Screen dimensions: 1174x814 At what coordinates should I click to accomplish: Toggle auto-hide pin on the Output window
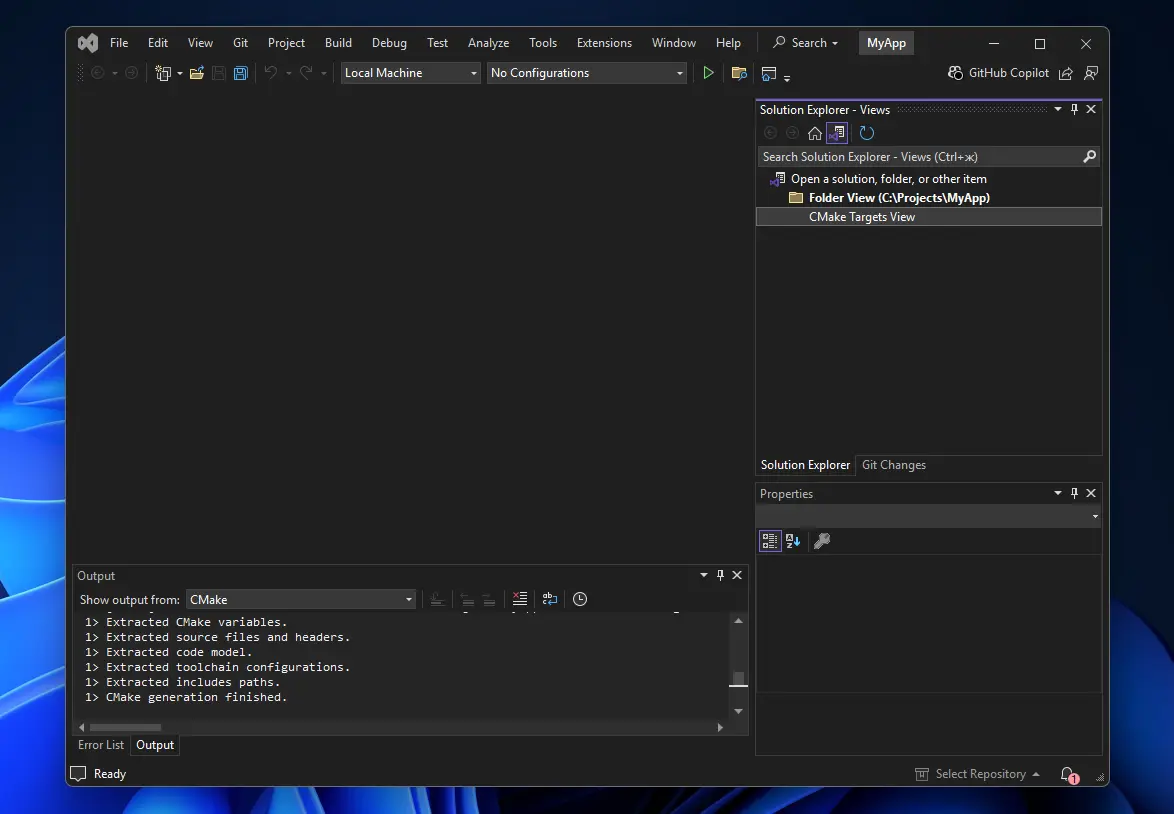pyautogui.click(x=720, y=575)
